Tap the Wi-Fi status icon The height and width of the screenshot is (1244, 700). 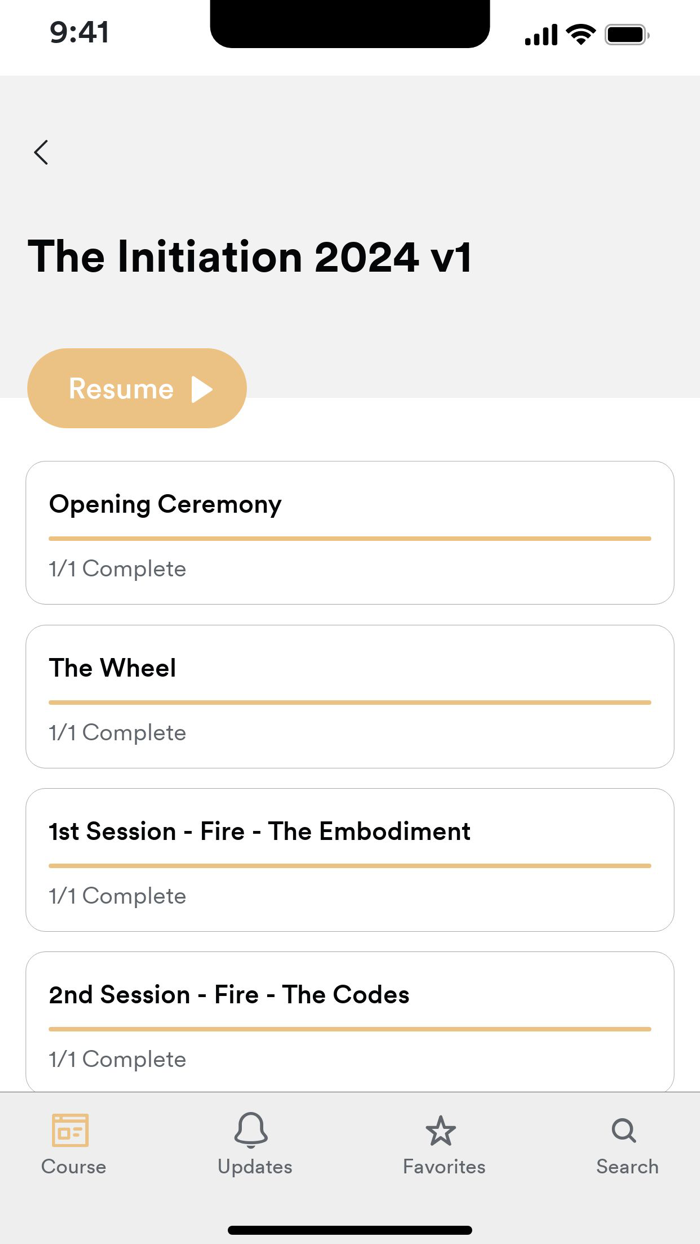[580, 35]
